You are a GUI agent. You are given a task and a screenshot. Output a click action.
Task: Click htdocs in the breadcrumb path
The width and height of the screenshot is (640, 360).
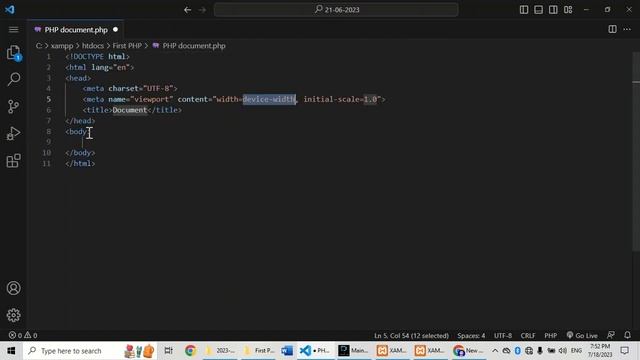point(93,46)
